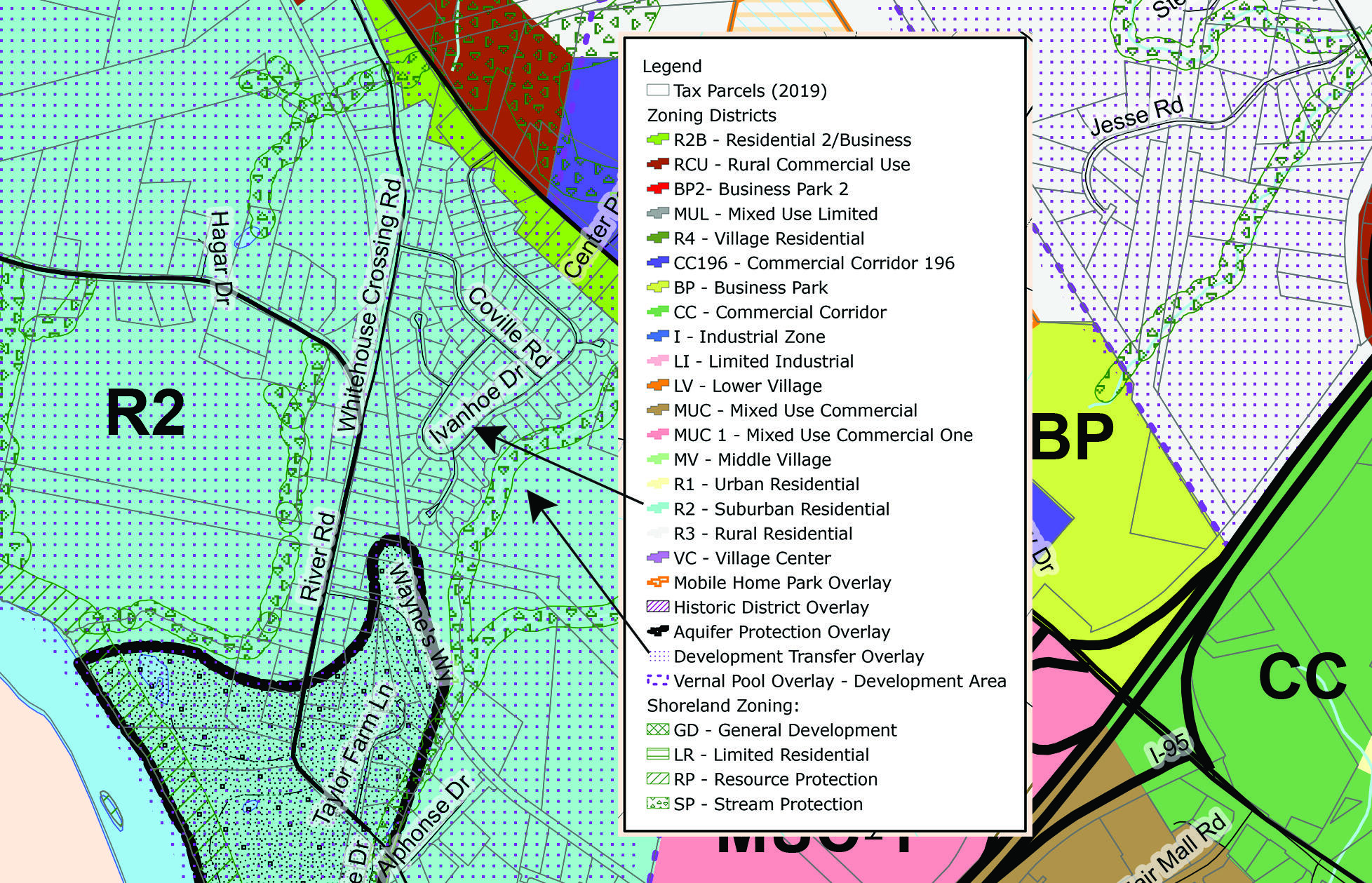Click the I-95 highway label
The image size is (1372, 883).
[x=1169, y=750]
